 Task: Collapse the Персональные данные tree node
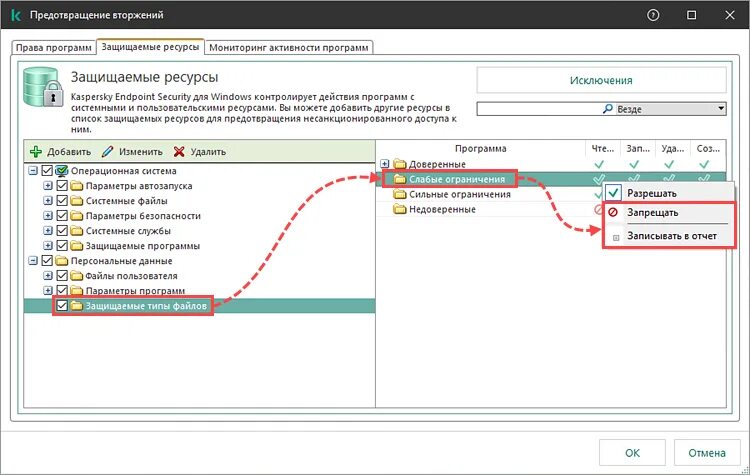[33, 261]
